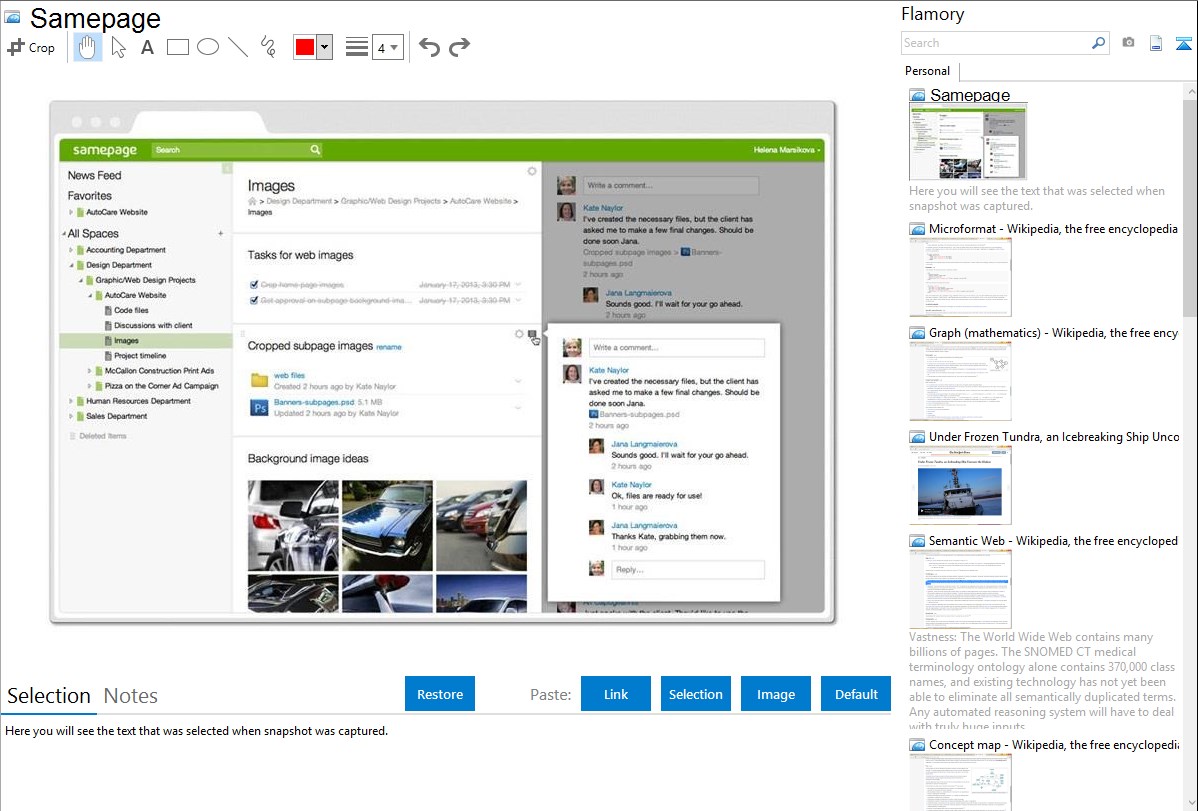
Task: Click the icon beside Graph (mathematics) title
Action: click(x=918, y=333)
